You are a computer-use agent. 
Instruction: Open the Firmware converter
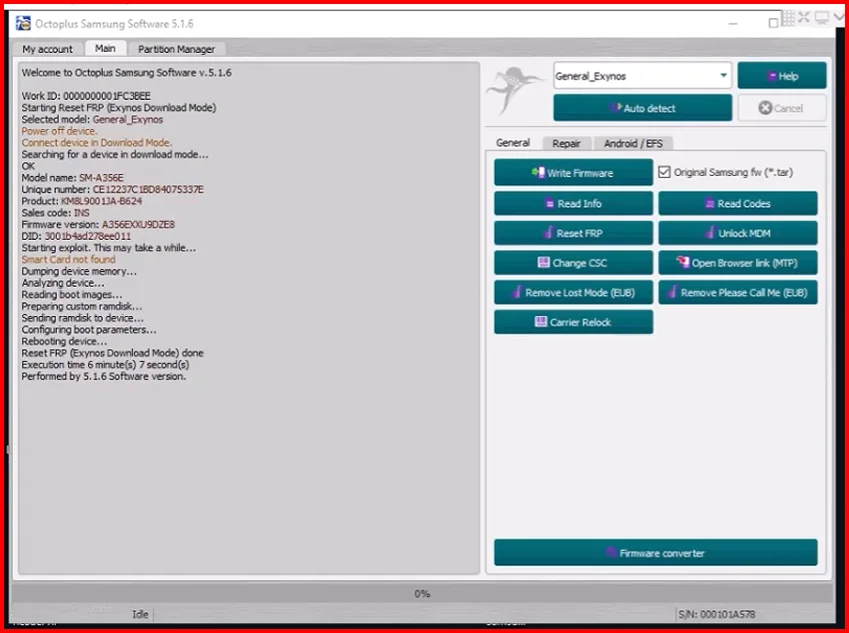pos(656,553)
